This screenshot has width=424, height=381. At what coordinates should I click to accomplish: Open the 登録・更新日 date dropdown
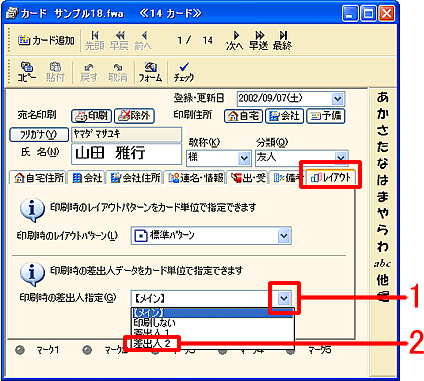(x=337, y=99)
